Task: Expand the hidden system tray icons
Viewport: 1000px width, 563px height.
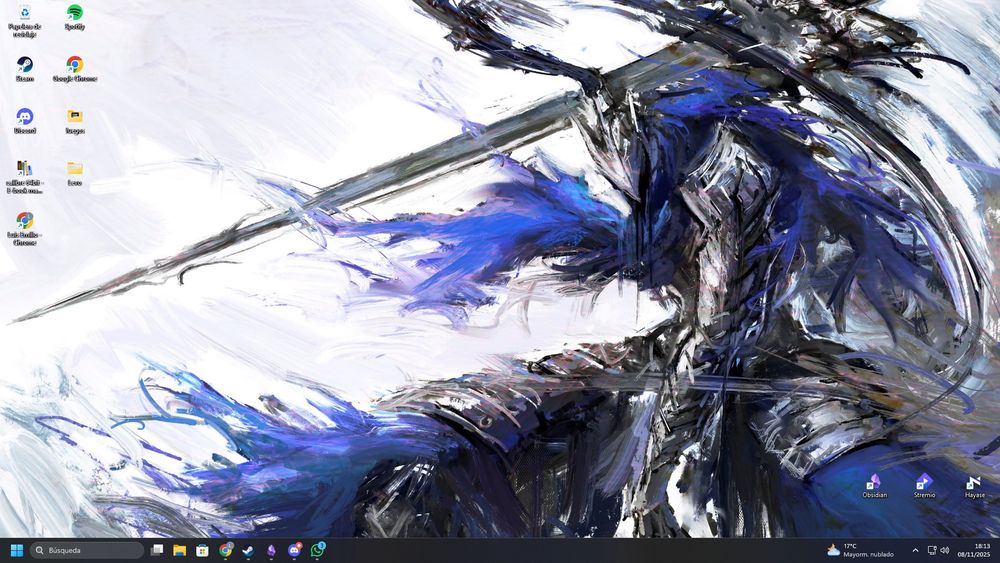Action: (915, 550)
